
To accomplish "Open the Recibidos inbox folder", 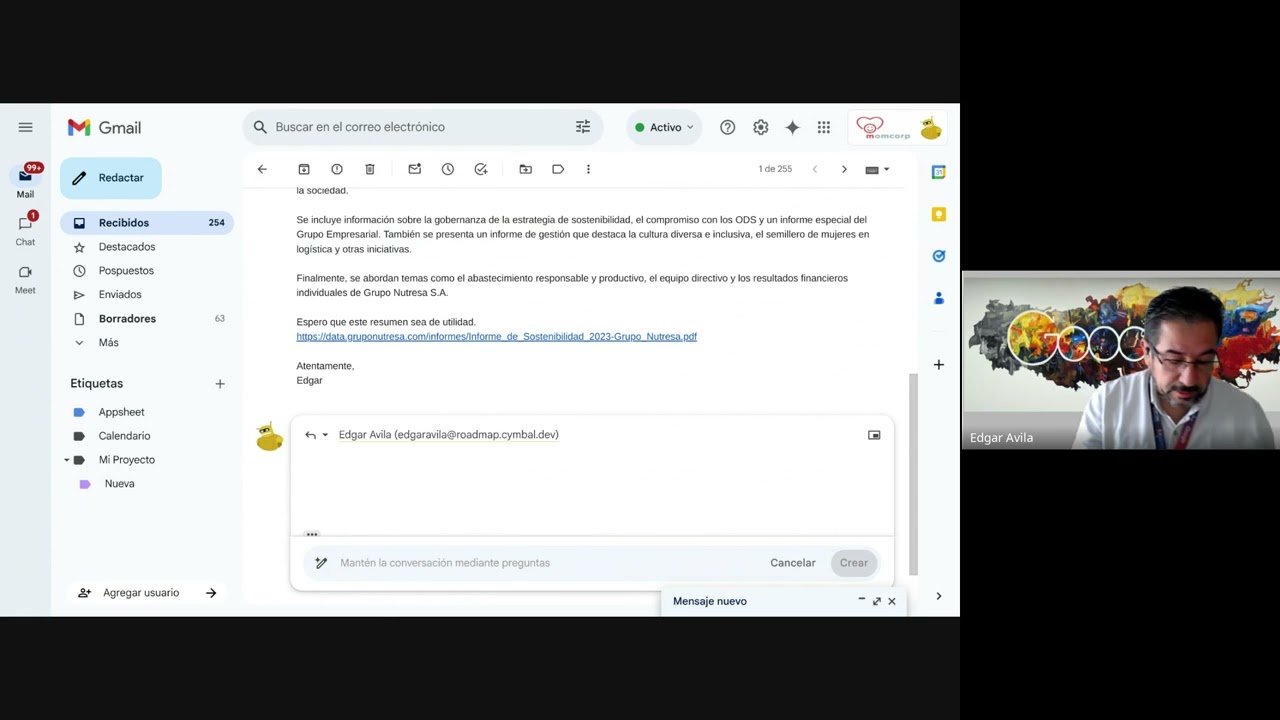I will (x=146, y=223).
